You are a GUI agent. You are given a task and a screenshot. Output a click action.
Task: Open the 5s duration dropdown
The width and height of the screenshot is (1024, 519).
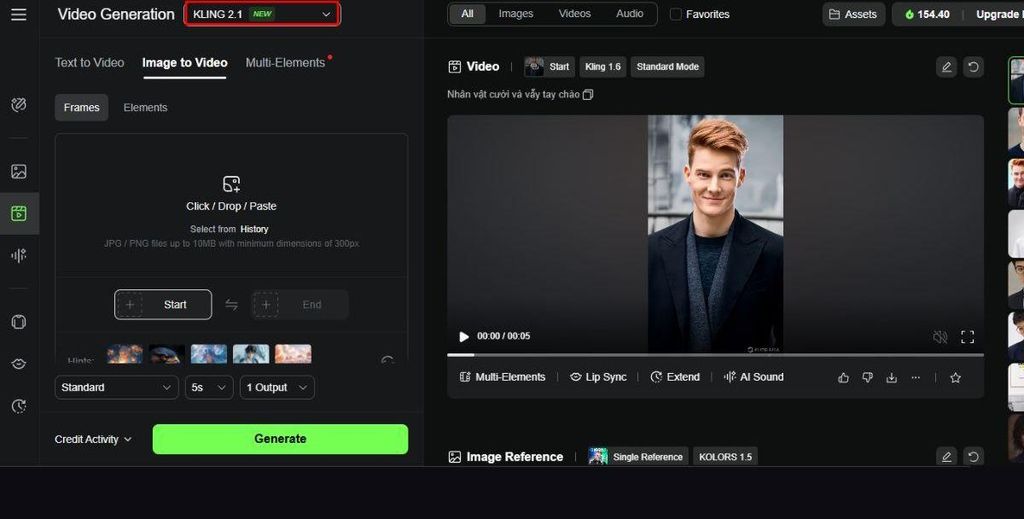point(209,387)
